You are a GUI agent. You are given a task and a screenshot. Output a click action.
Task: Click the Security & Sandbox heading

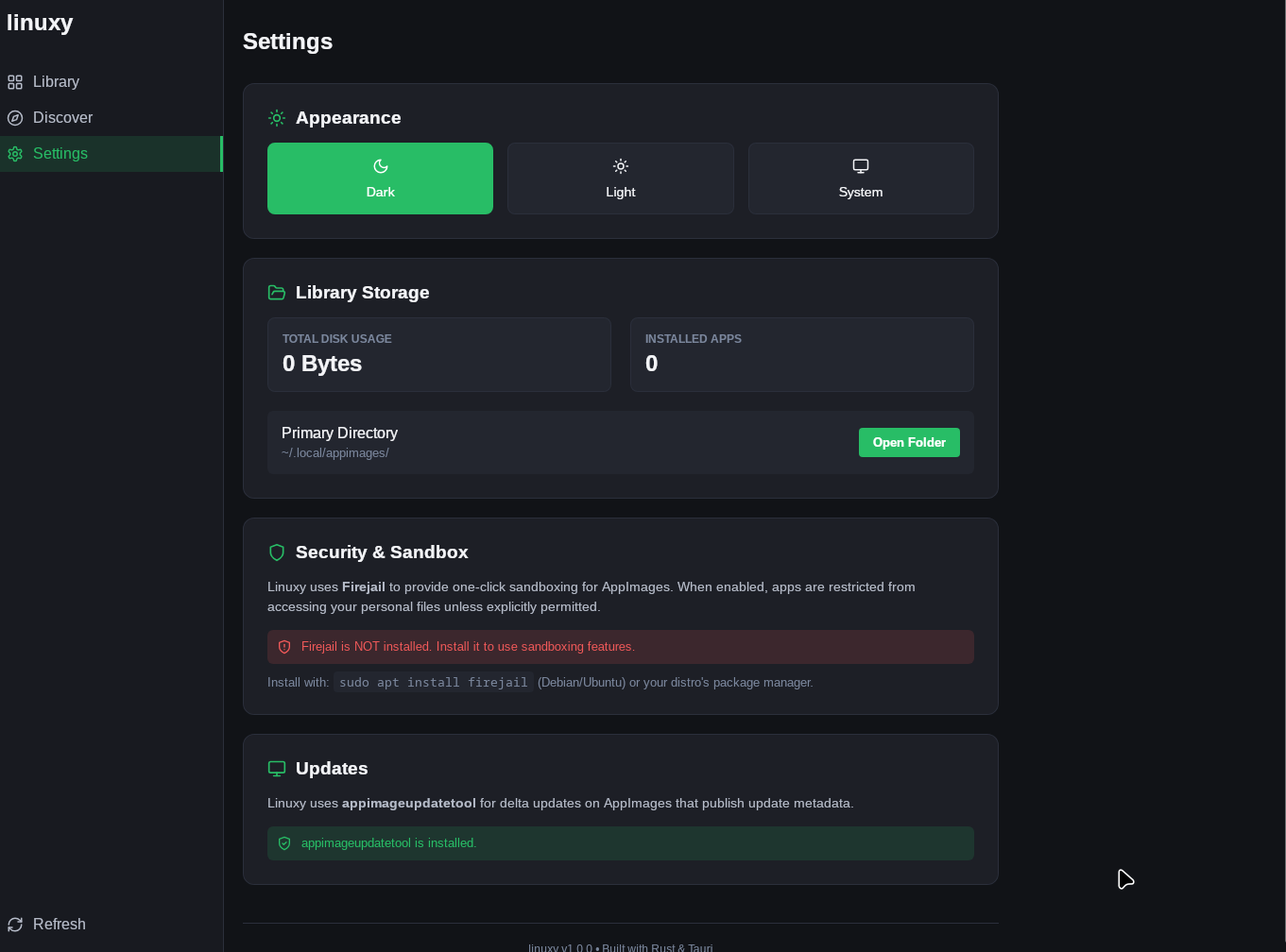click(382, 552)
